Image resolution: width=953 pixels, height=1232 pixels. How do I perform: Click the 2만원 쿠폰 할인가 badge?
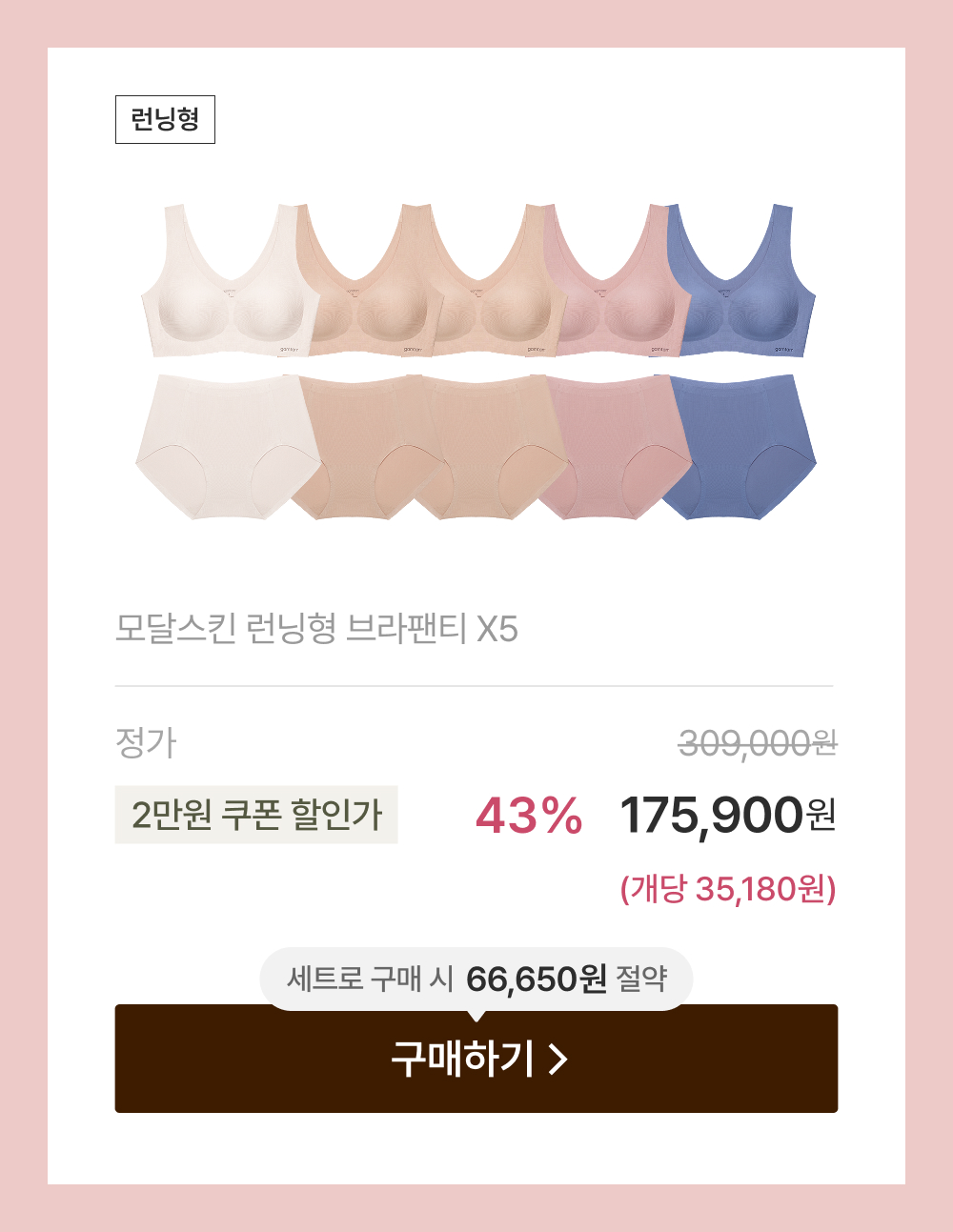pyautogui.click(x=256, y=815)
